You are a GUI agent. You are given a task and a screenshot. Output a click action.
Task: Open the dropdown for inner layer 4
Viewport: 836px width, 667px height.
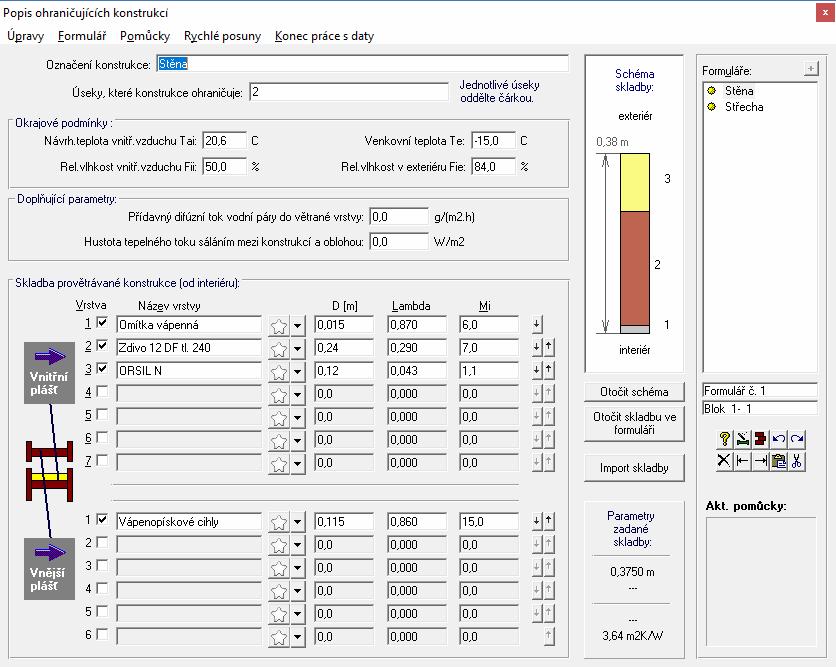[298, 395]
